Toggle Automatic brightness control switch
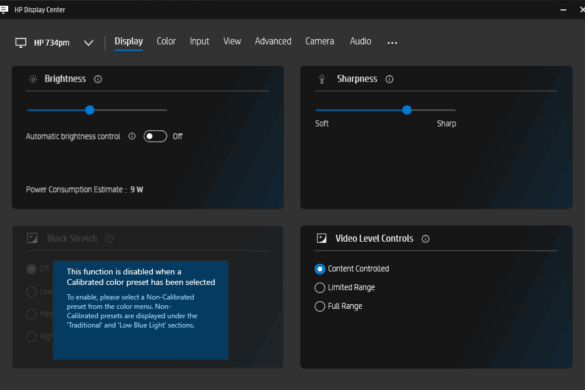Viewport: 585px width, 390px height. click(x=155, y=136)
